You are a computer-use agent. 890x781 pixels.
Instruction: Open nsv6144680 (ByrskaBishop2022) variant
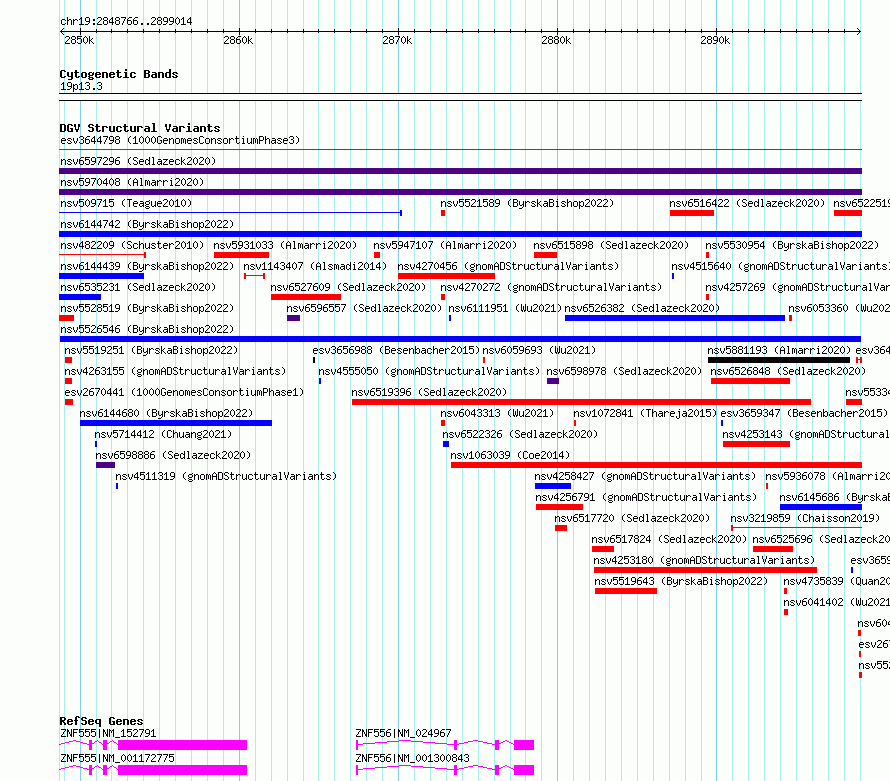[166, 413]
